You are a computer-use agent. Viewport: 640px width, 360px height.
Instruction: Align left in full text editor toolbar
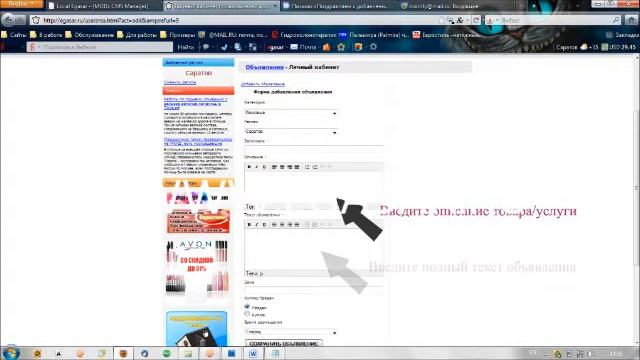(274, 224)
